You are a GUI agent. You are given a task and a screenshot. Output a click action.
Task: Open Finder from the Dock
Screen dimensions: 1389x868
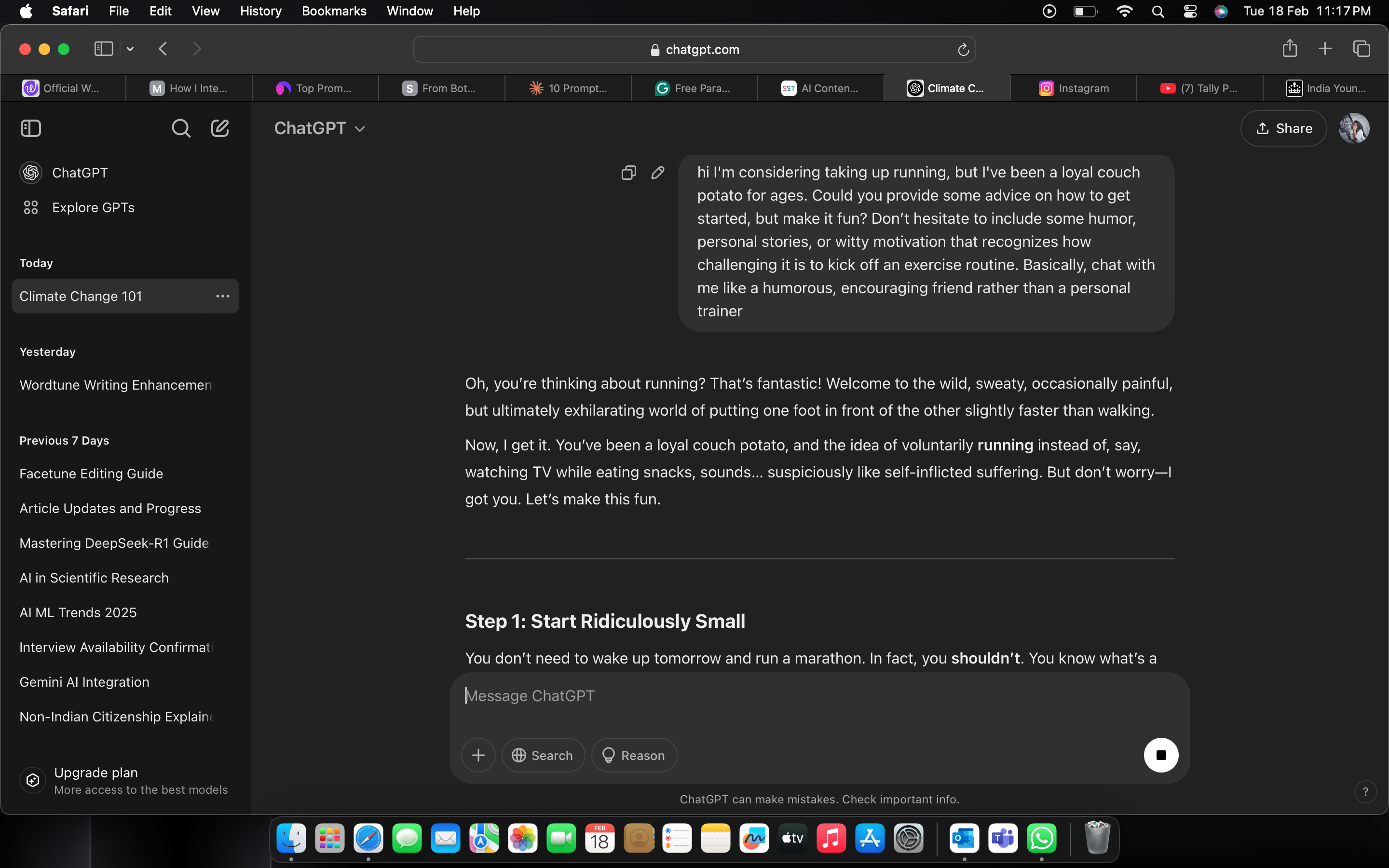[x=291, y=839]
